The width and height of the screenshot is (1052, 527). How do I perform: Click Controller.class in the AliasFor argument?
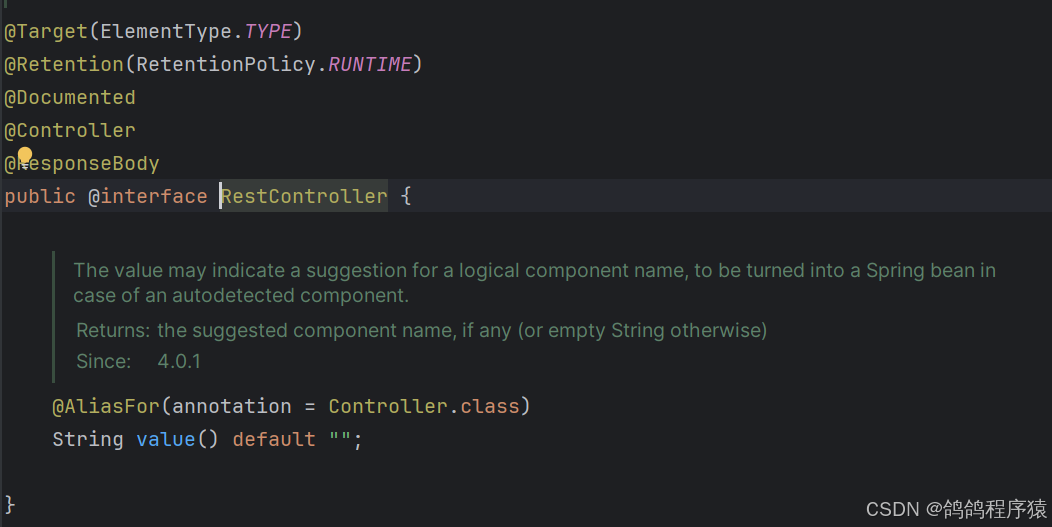pyautogui.click(x=424, y=406)
